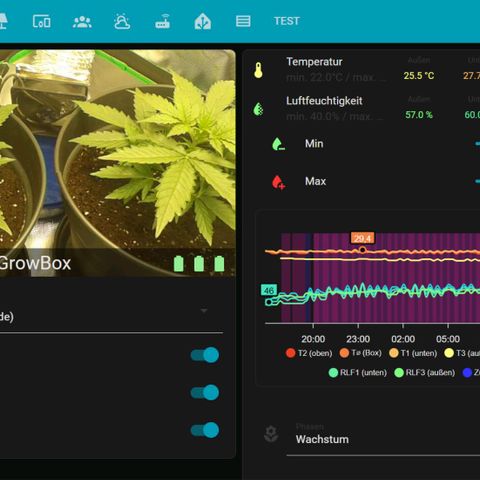Click the Min humidity droplet icon
480x480 pixels.
point(278,144)
